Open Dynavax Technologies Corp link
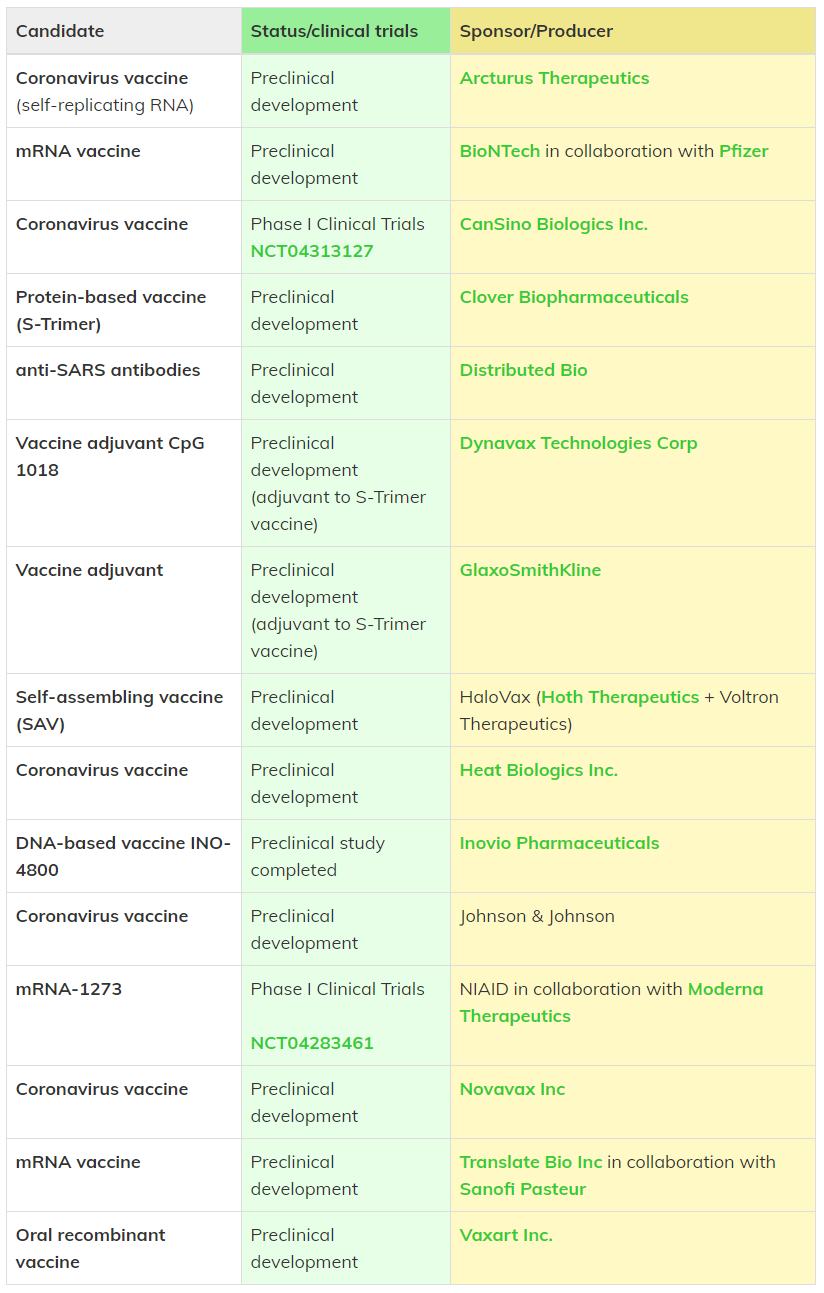 (578, 443)
